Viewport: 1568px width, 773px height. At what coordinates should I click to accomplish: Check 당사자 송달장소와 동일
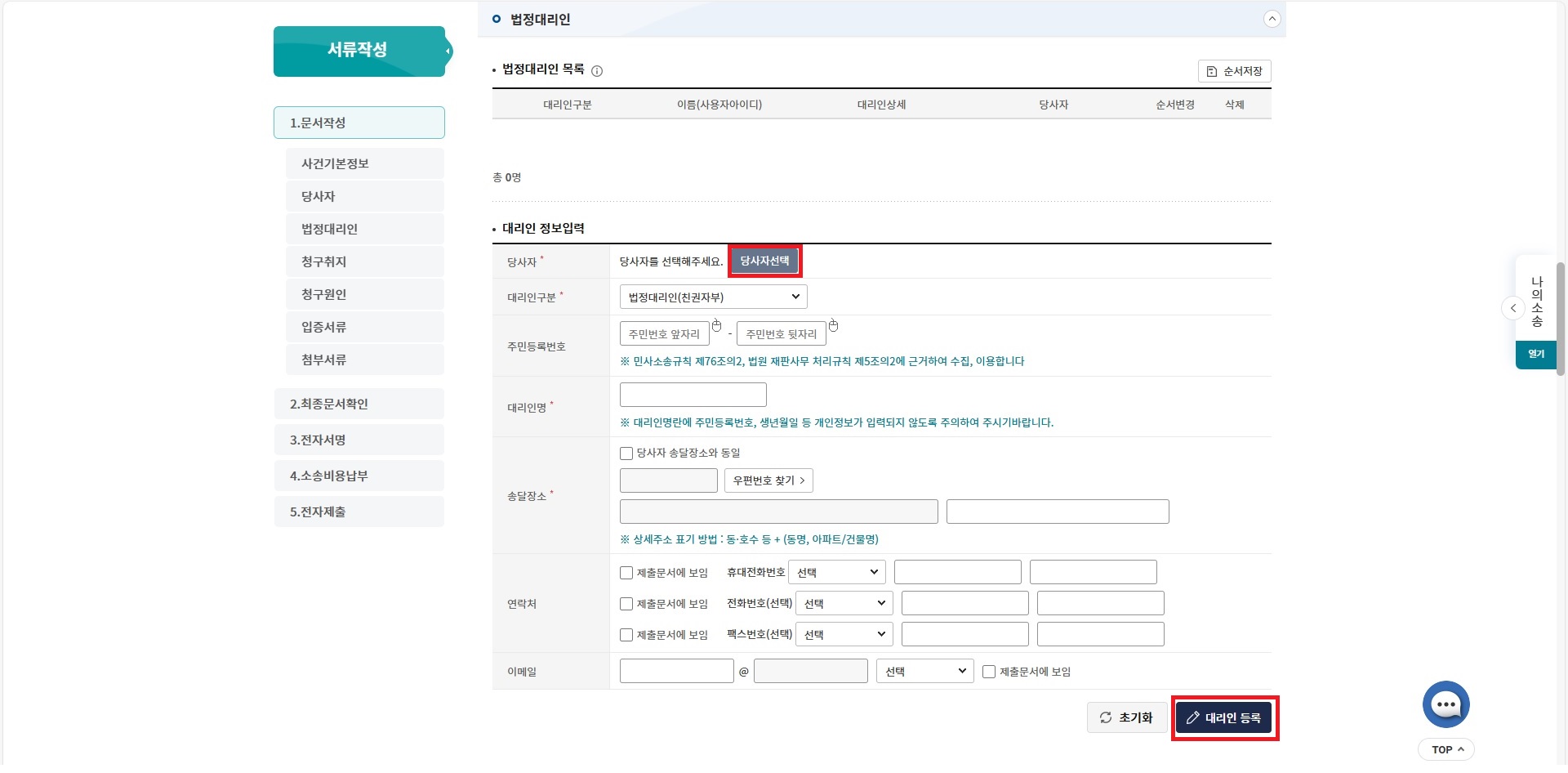point(626,454)
